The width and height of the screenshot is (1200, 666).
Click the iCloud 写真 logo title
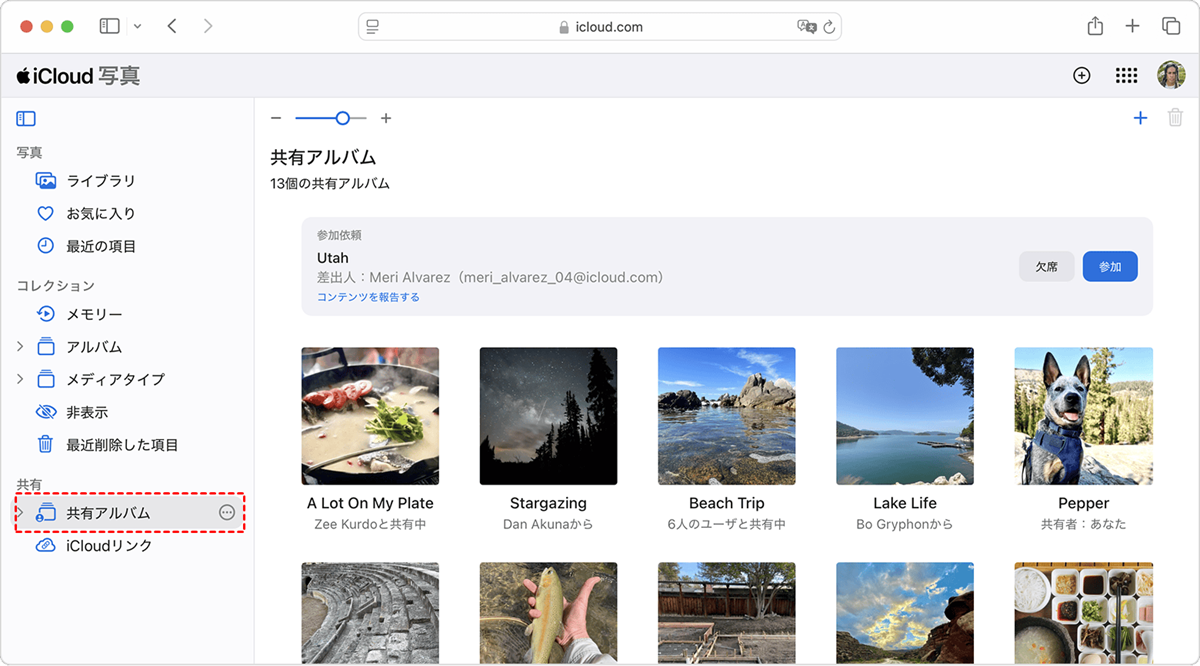point(79,76)
